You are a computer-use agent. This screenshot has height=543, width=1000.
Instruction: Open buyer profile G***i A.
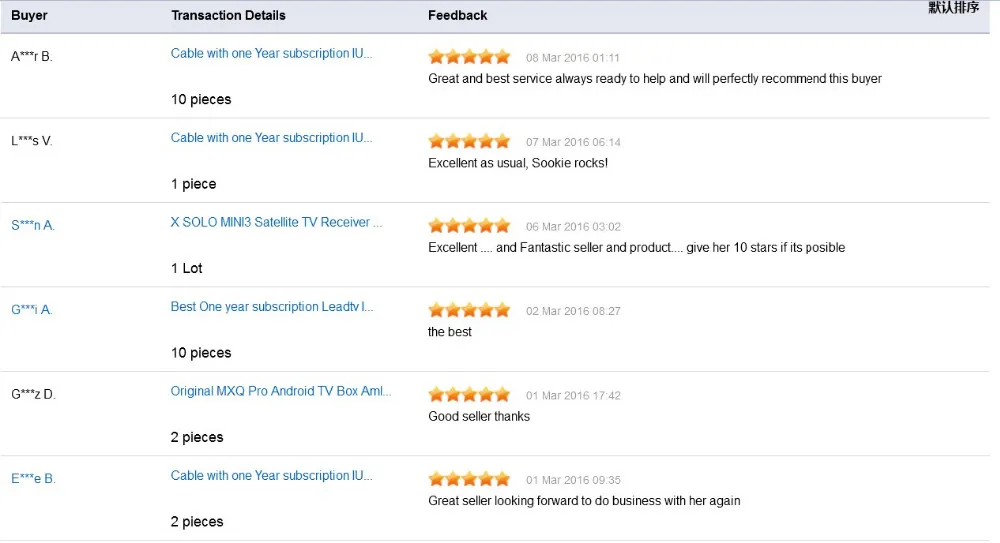pos(32,309)
